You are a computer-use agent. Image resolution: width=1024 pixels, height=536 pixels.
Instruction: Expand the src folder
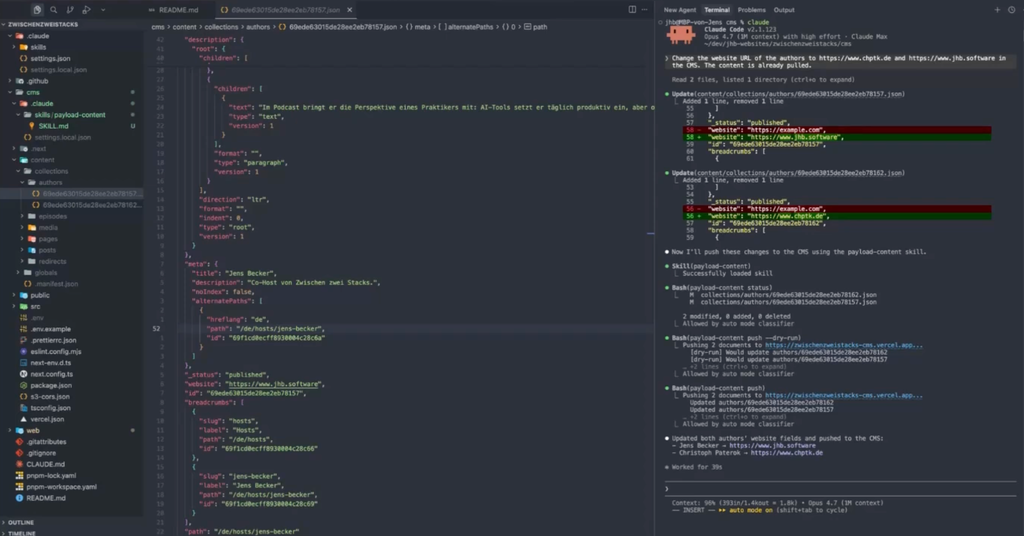pyautogui.click(x=35, y=306)
